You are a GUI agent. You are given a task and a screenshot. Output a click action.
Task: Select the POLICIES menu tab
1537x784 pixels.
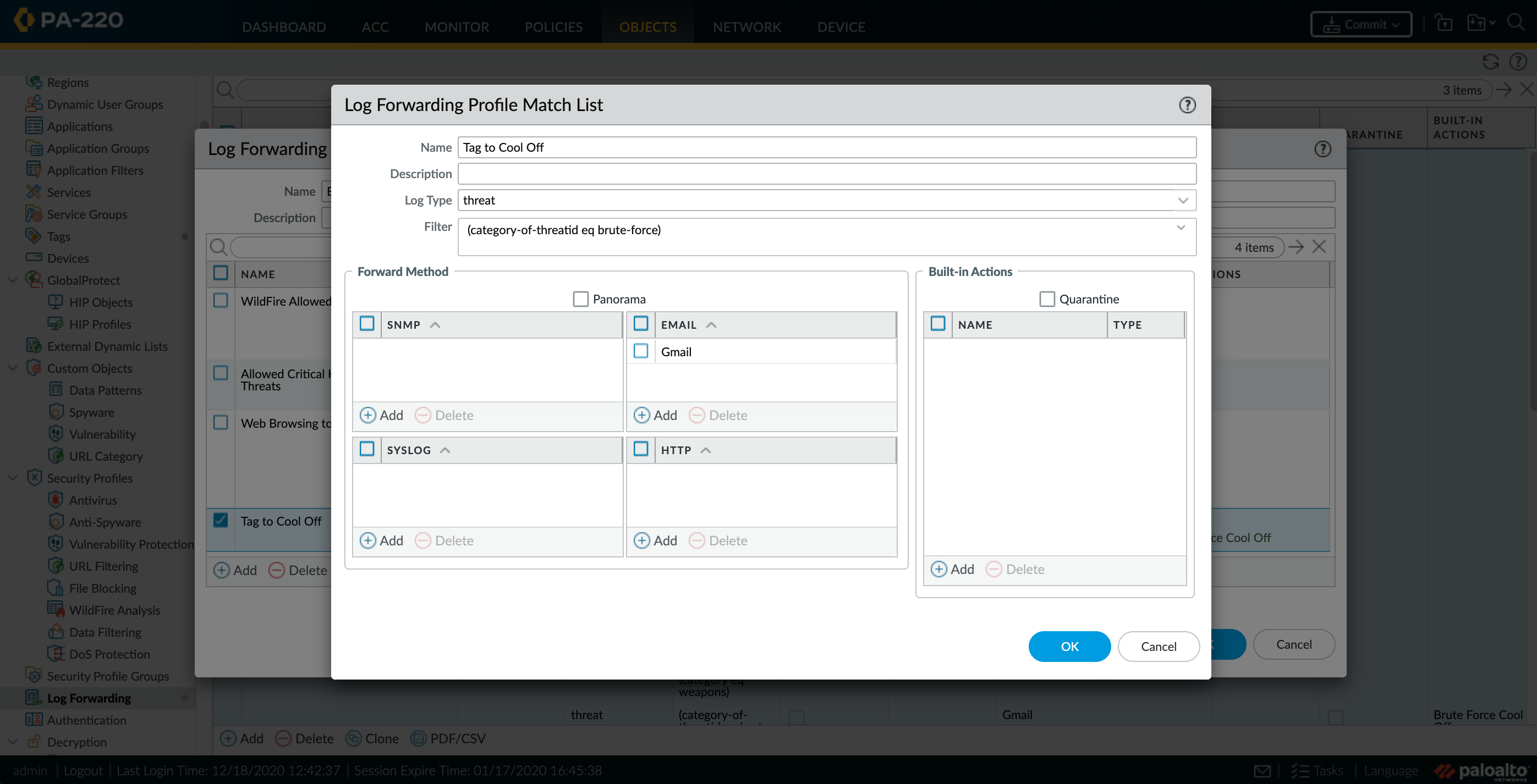[x=554, y=27]
